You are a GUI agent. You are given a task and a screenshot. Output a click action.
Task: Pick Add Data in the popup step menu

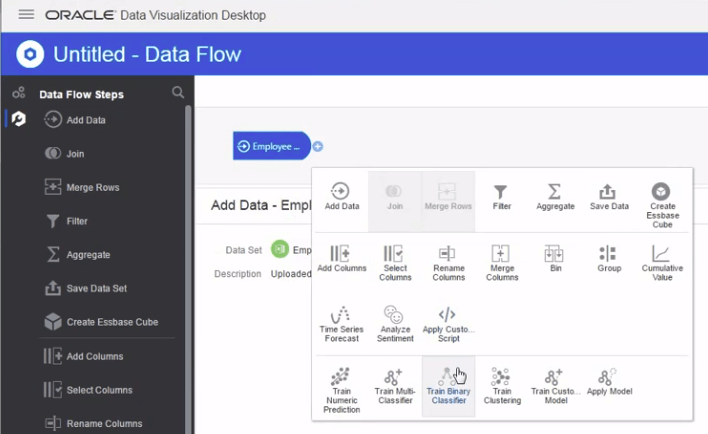tap(342, 196)
